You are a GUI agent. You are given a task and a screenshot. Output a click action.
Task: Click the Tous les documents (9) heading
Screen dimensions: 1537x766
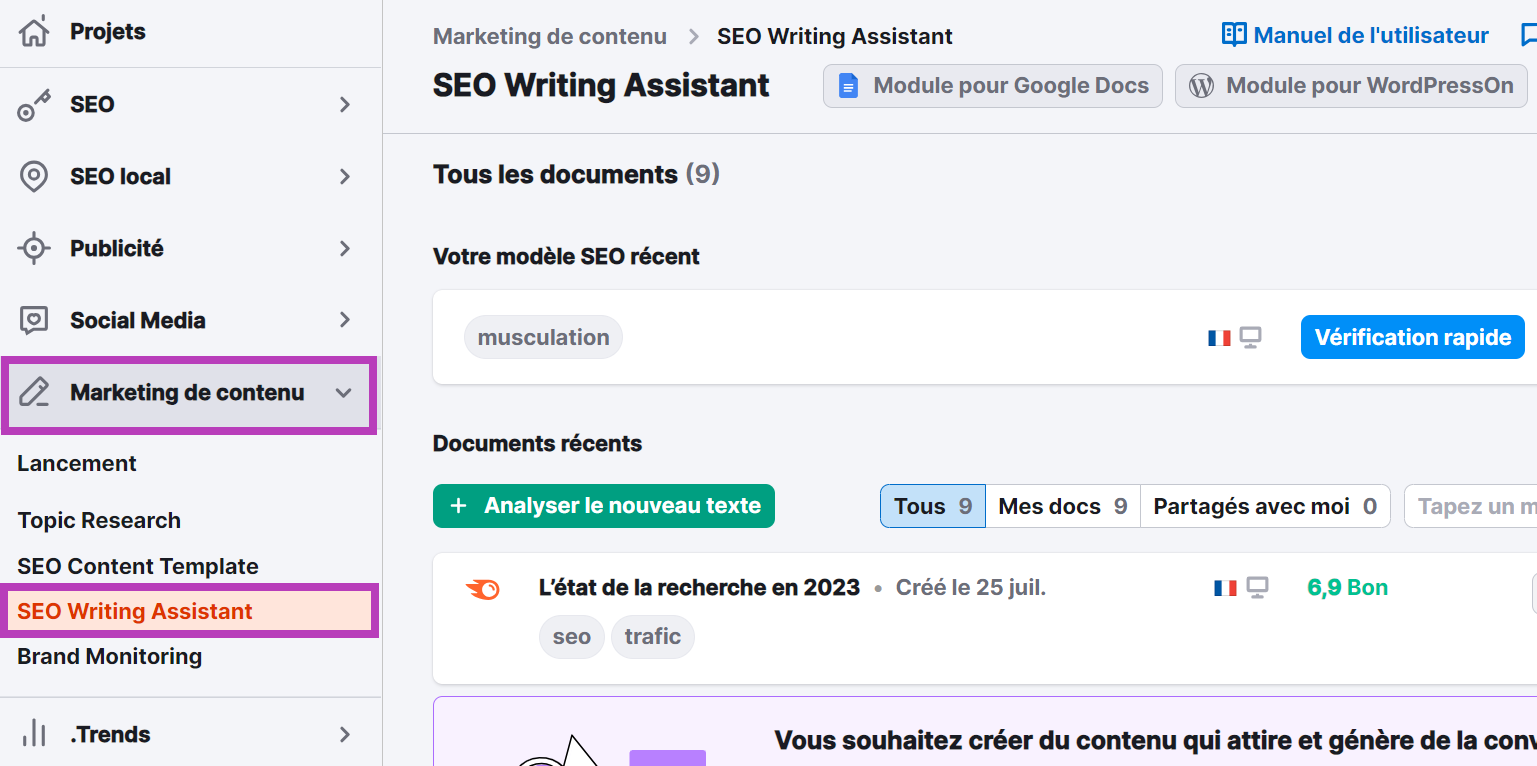(576, 175)
